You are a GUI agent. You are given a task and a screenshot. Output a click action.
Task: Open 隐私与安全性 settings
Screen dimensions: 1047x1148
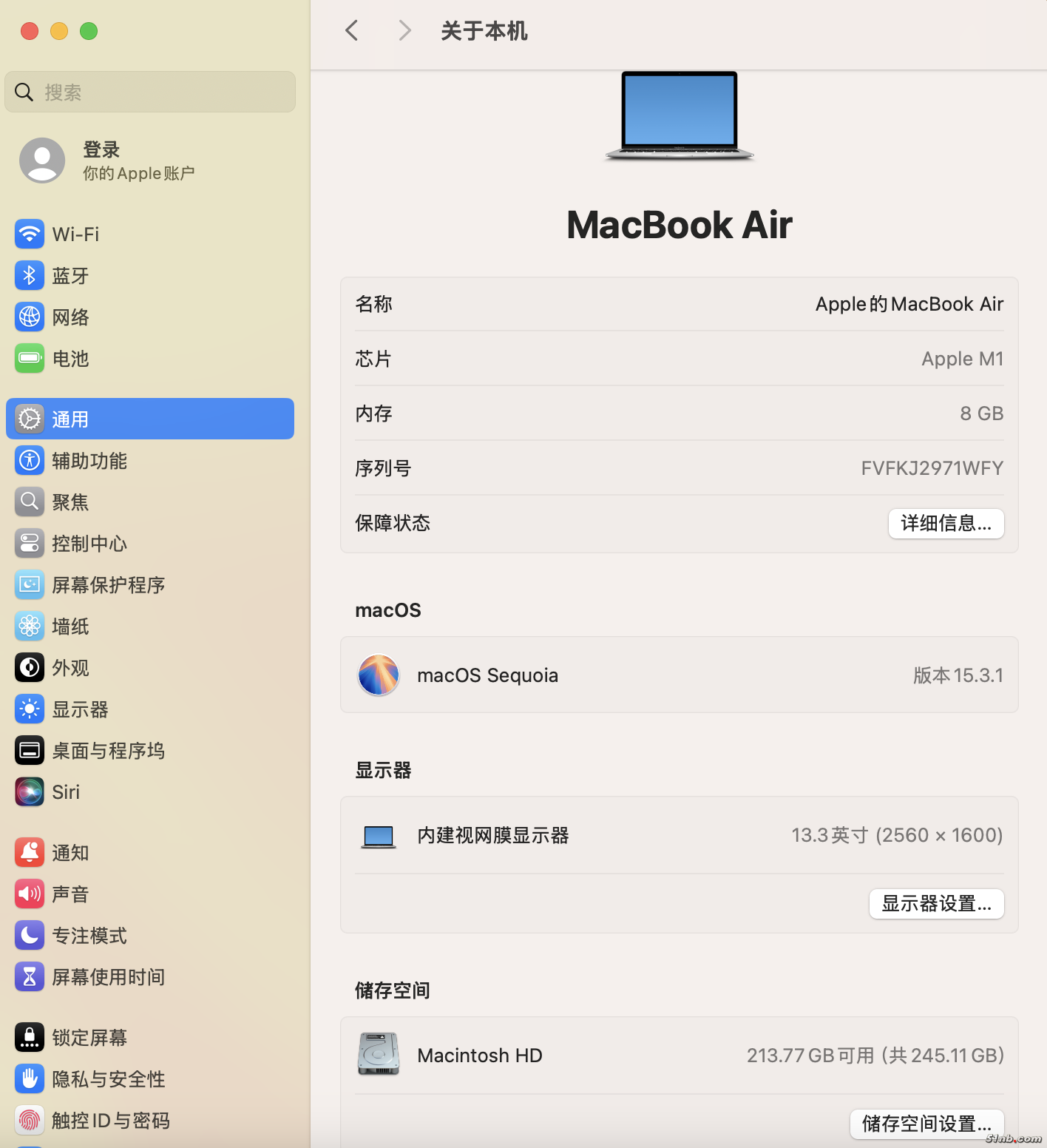click(x=108, y=1078)
